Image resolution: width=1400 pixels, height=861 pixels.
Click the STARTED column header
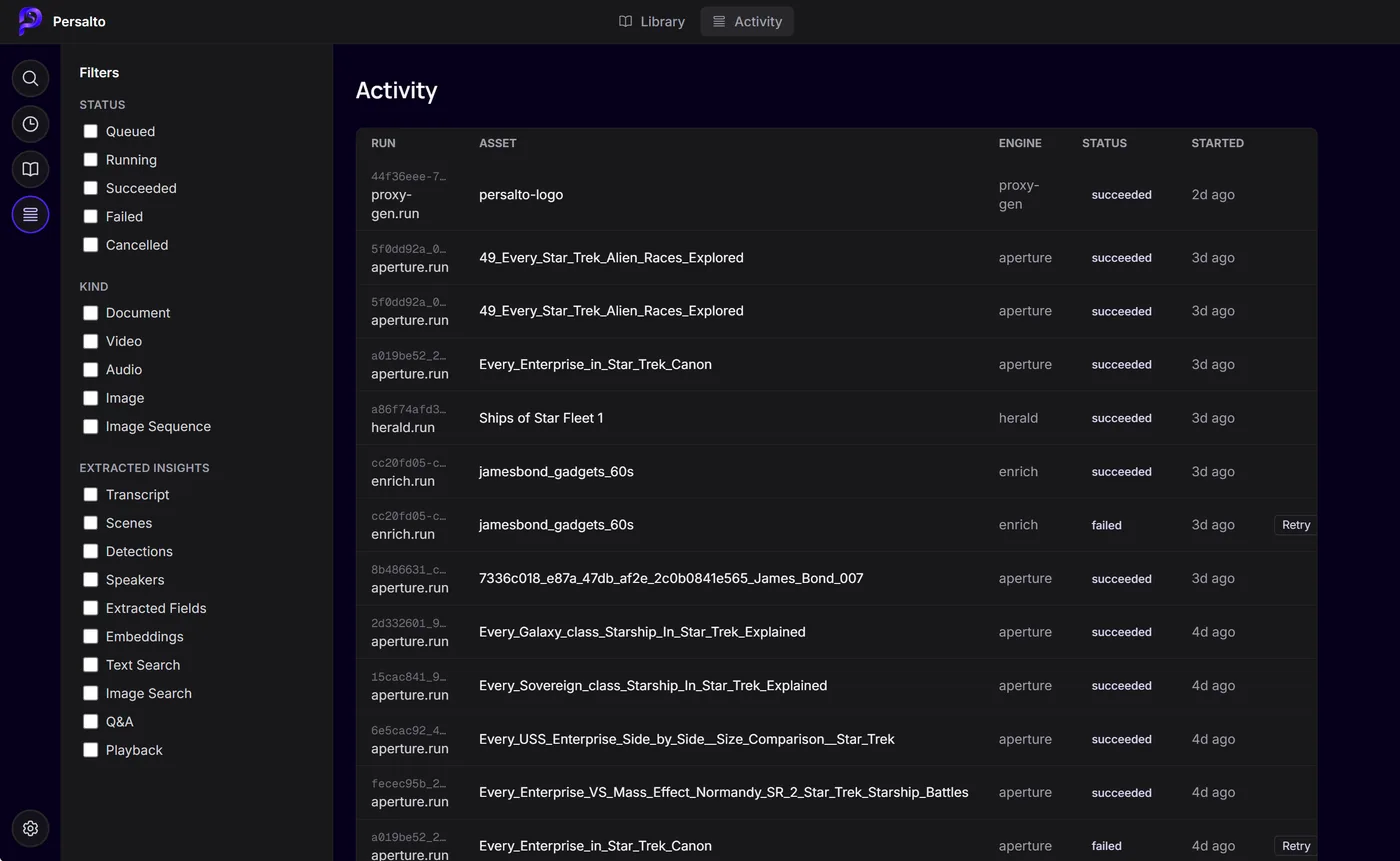(1217, 143)
